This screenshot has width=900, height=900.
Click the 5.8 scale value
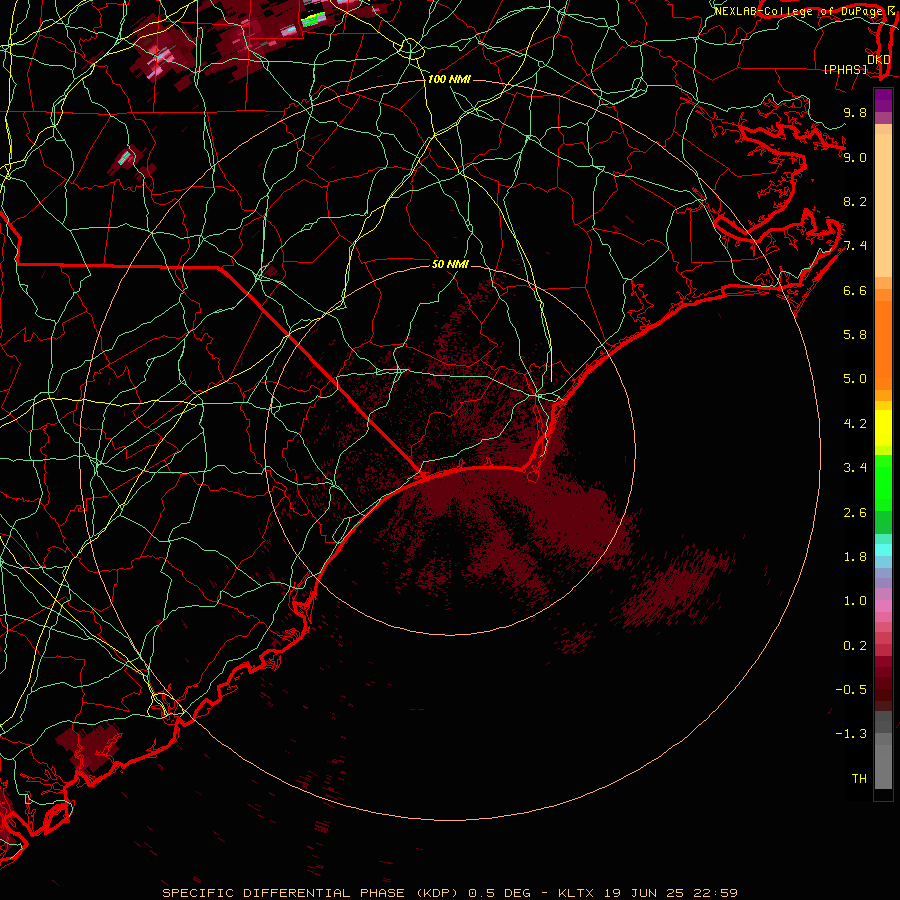point(855,335)
